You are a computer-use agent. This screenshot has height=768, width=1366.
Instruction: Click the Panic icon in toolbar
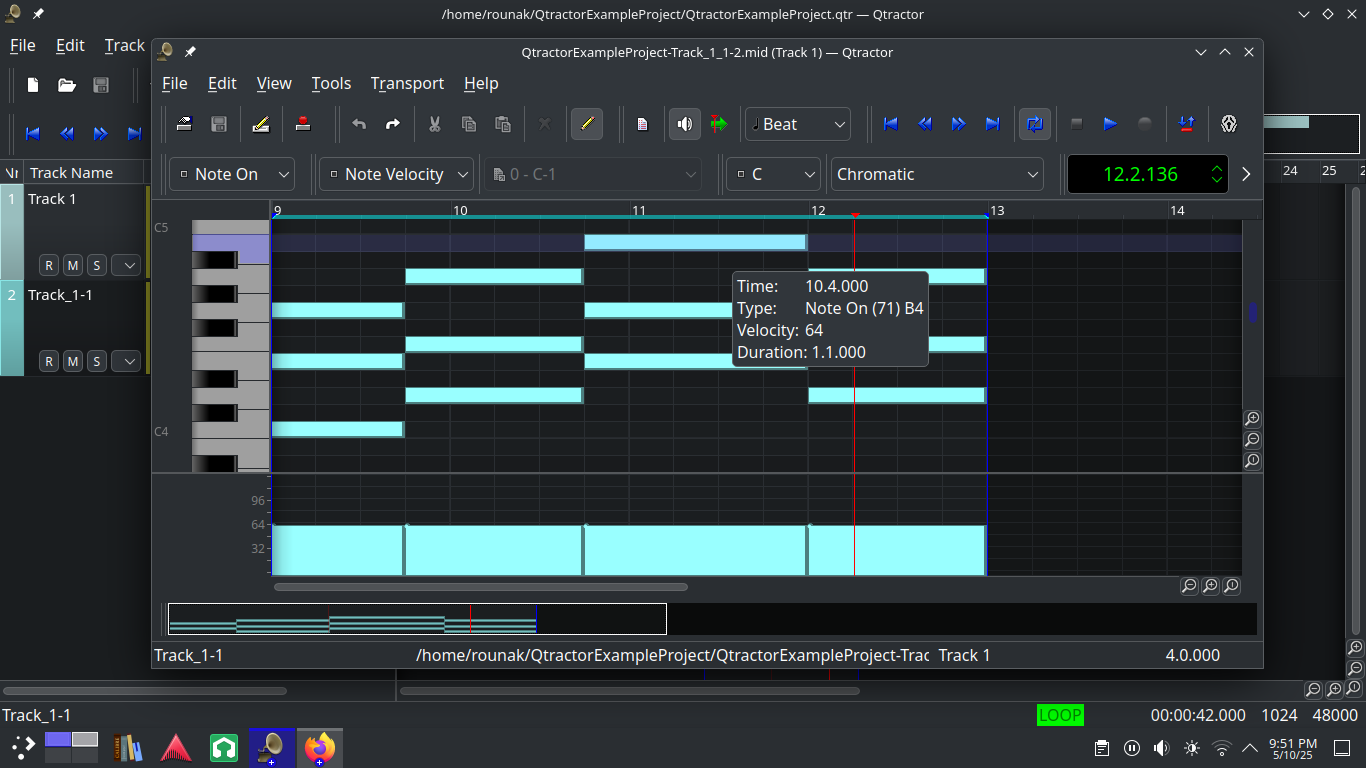(1229, 124)
